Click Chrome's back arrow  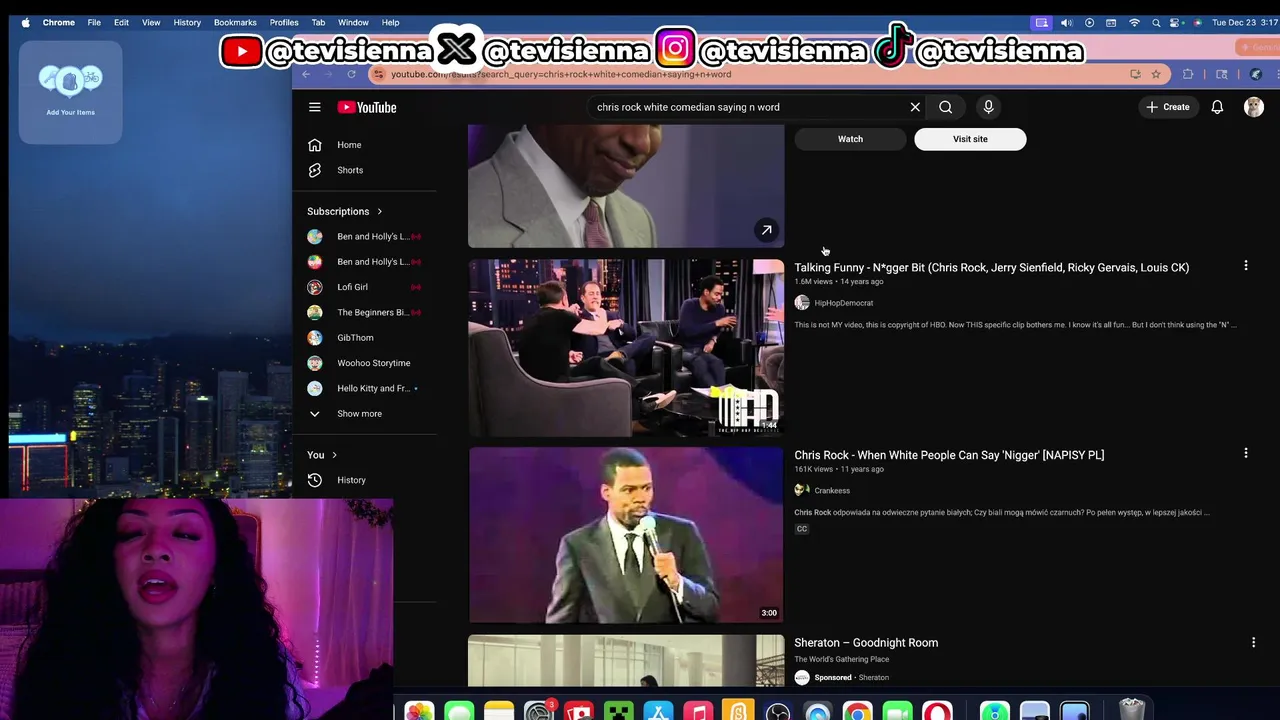[306, 74]
